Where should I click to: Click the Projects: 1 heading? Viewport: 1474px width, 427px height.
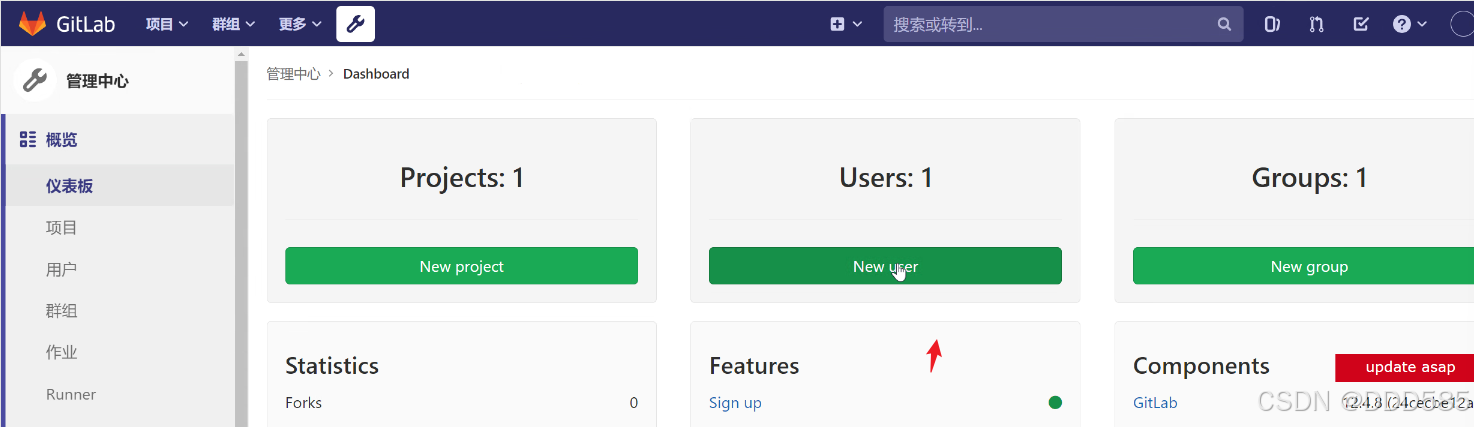click(x=462, y=178)
